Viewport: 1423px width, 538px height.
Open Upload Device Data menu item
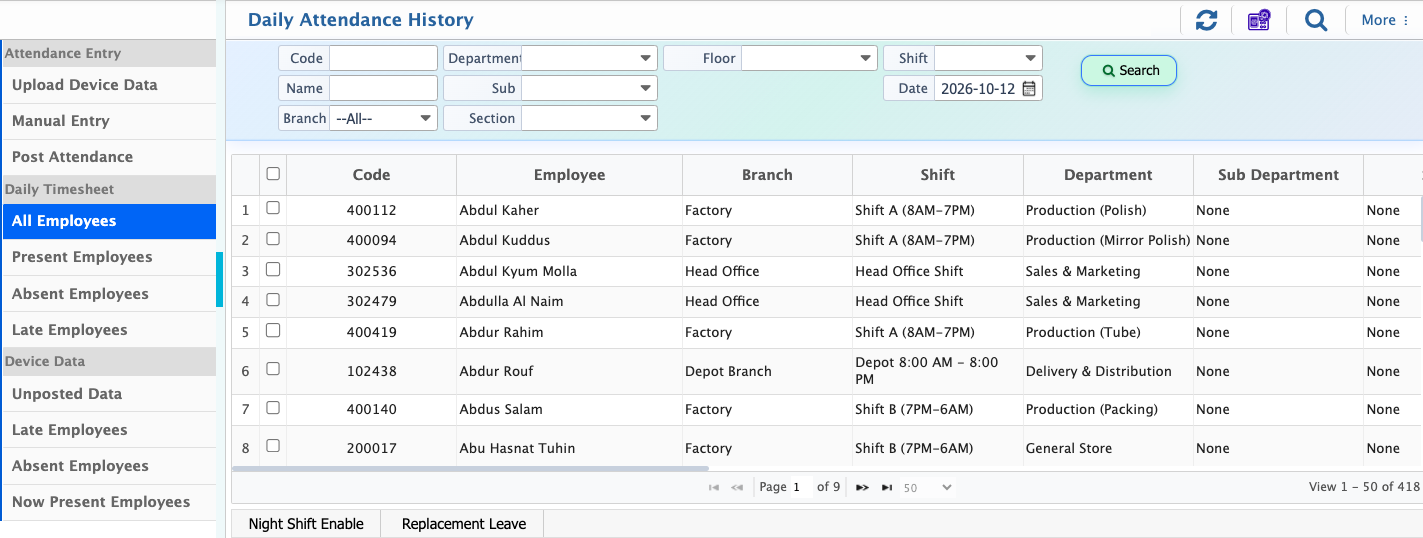tap(108, 85)
